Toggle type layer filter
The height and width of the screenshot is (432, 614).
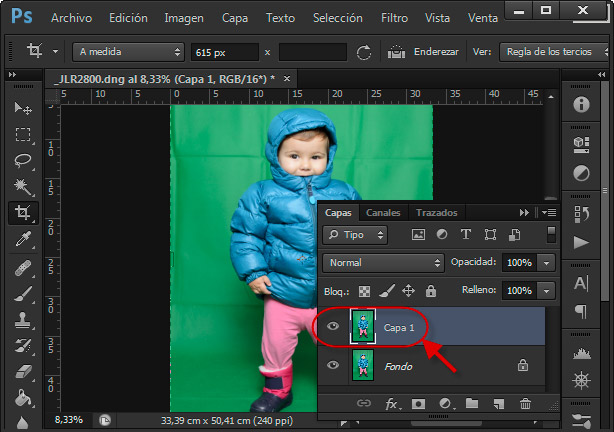click(466, 235)
